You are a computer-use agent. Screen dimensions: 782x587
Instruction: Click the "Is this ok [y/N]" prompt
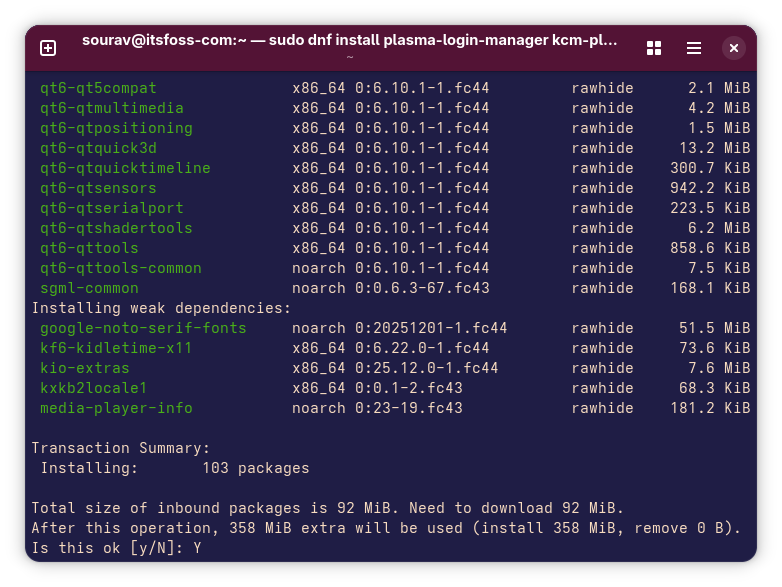tap(107, 548)
